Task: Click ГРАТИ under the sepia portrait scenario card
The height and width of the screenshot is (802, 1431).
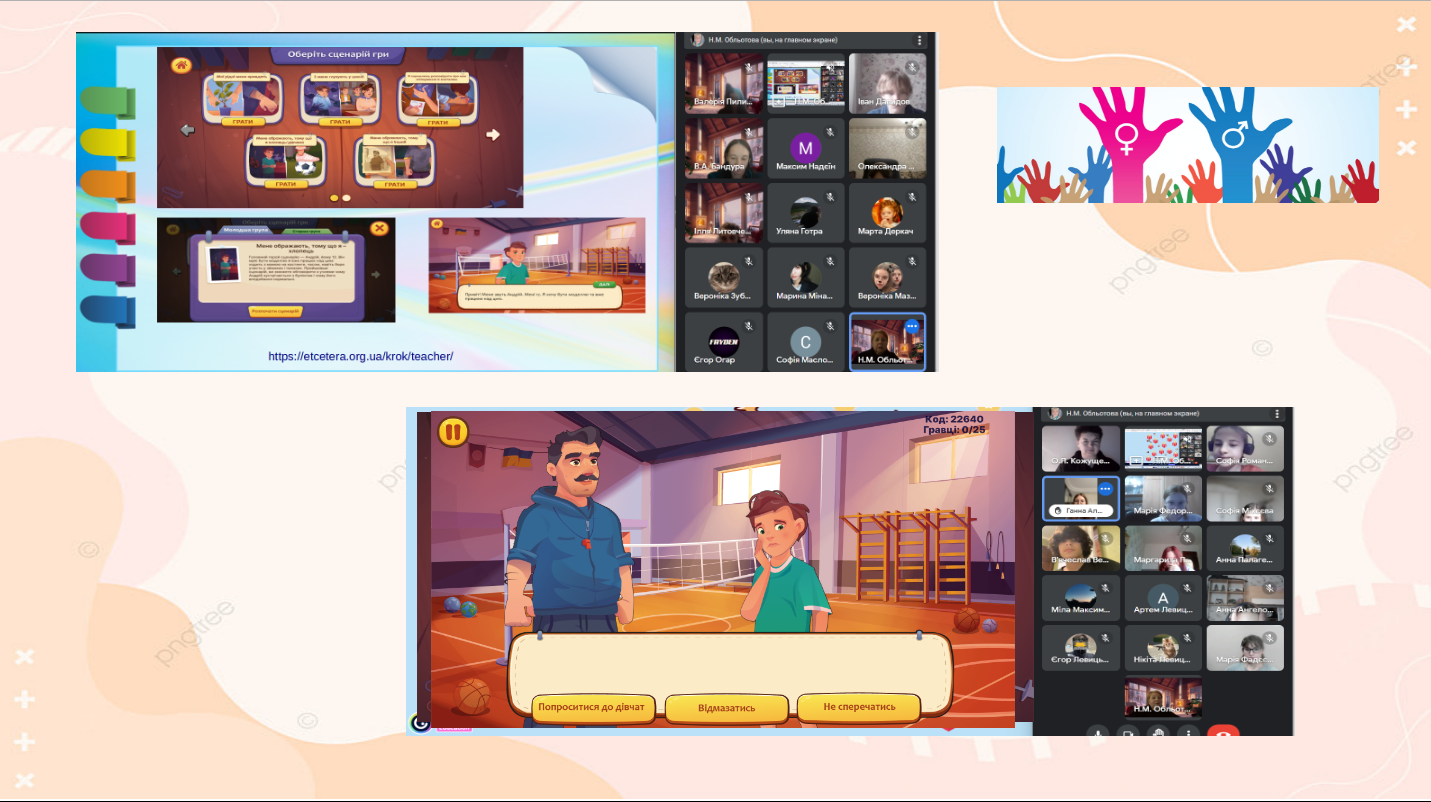Action: point(395,184)
